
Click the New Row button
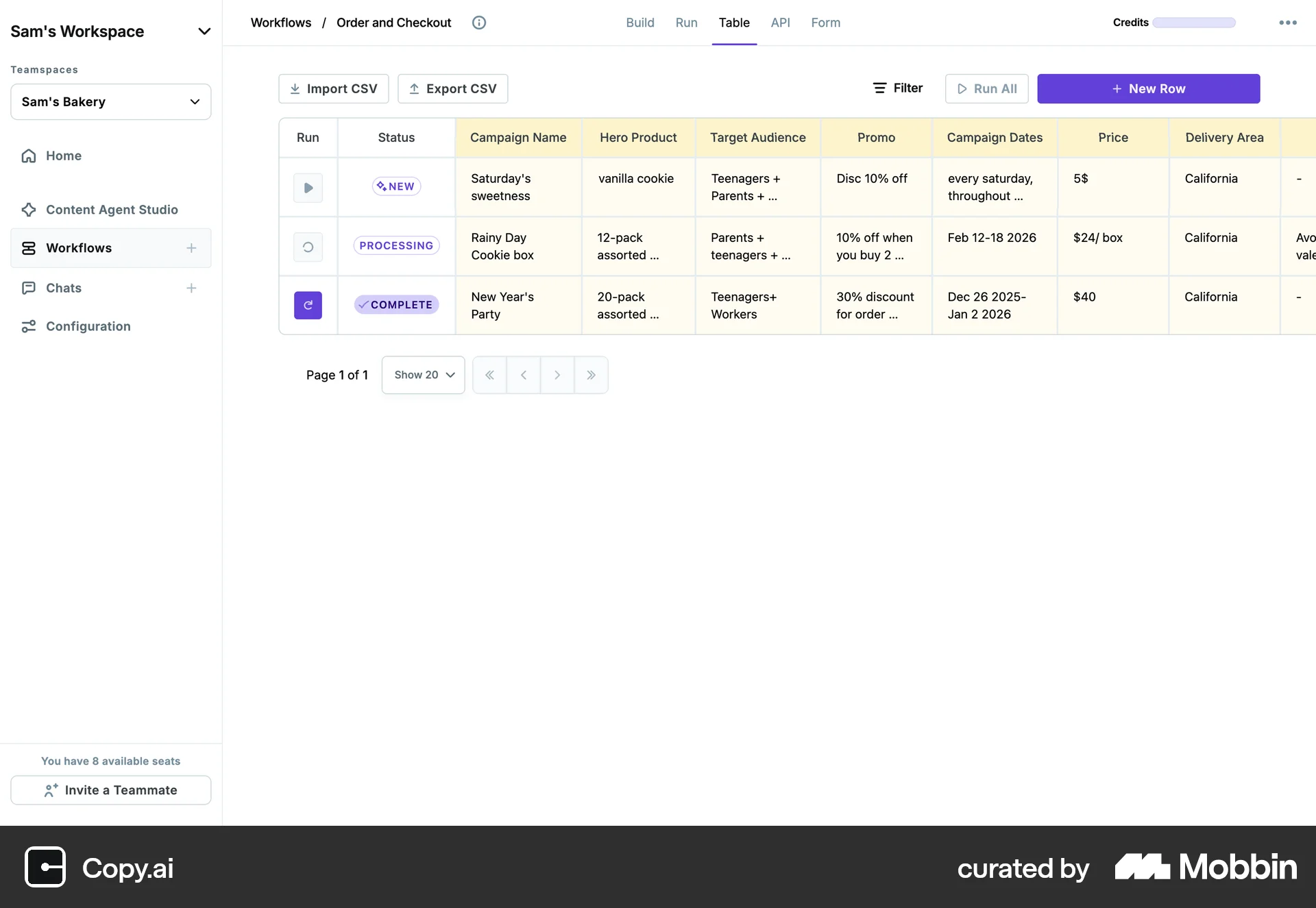(1149, 88)
